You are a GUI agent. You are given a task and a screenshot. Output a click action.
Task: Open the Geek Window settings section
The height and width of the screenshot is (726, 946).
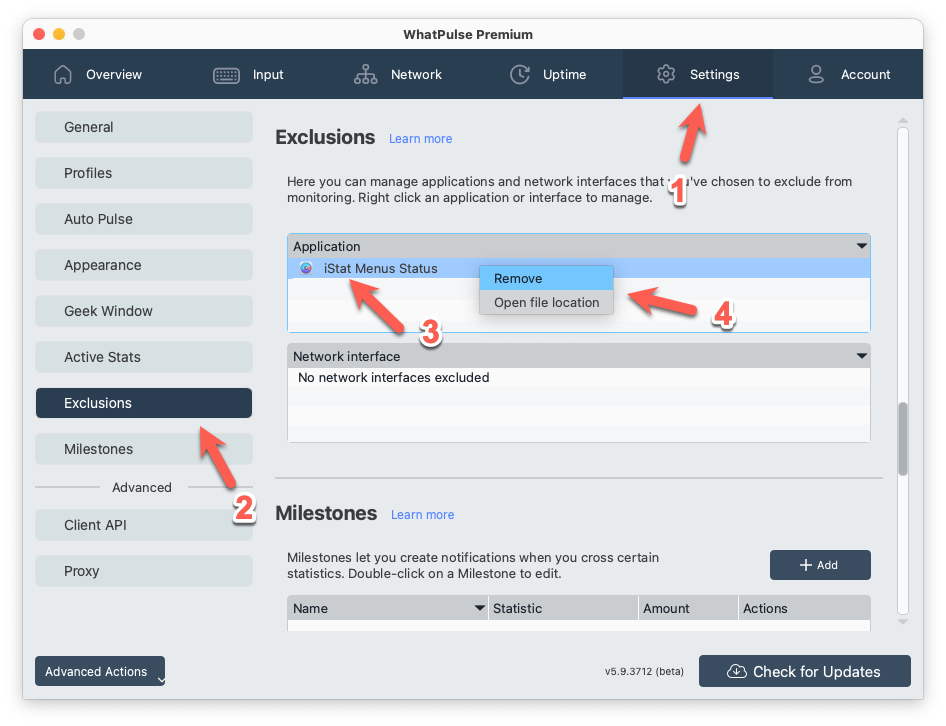click(144, 311)
